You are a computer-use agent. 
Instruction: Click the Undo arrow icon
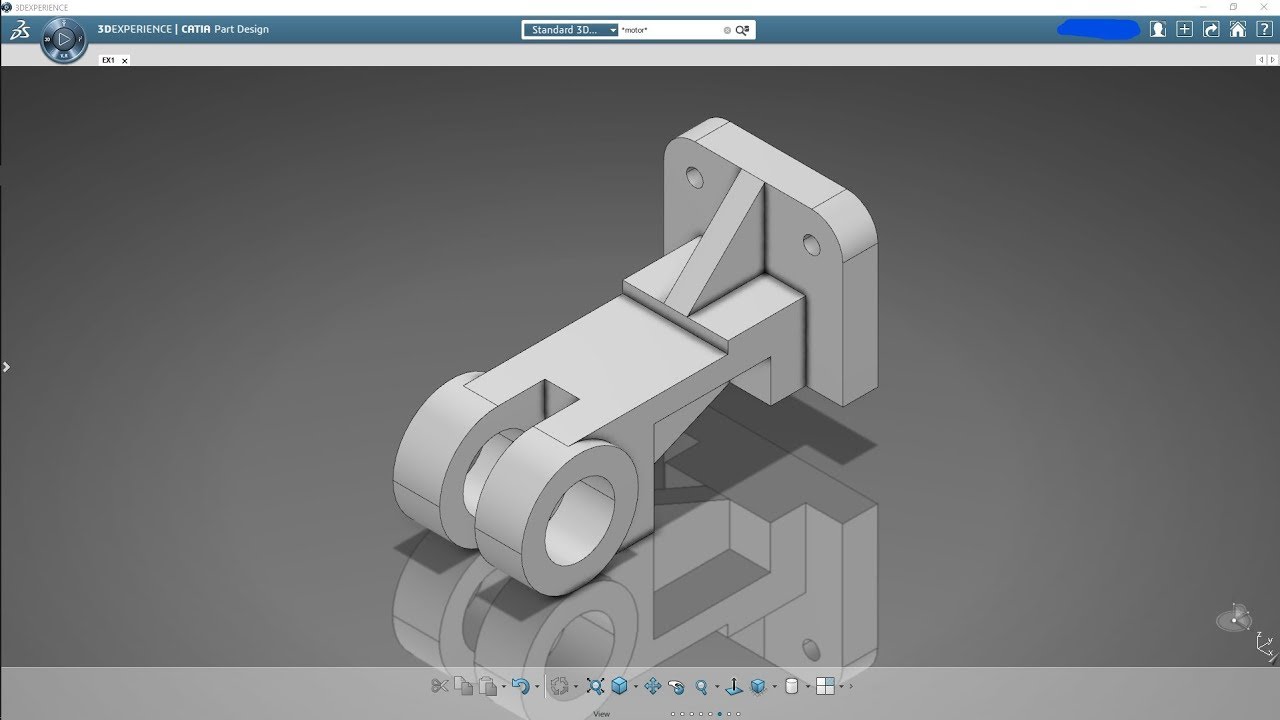520,686
